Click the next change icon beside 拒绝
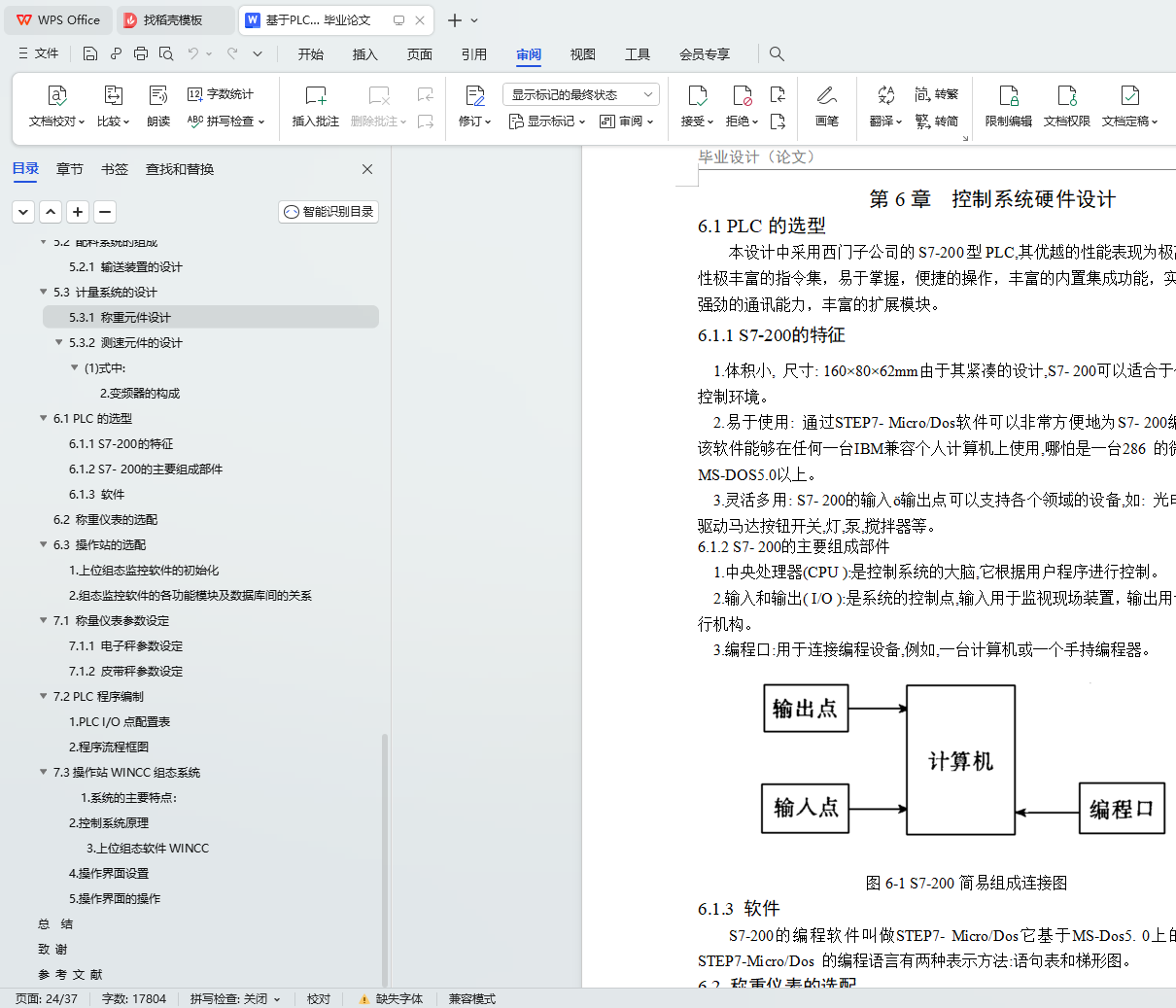The height and width of the screenshot is (1008, 1176). pyautogui.click(x=778, y=122)
